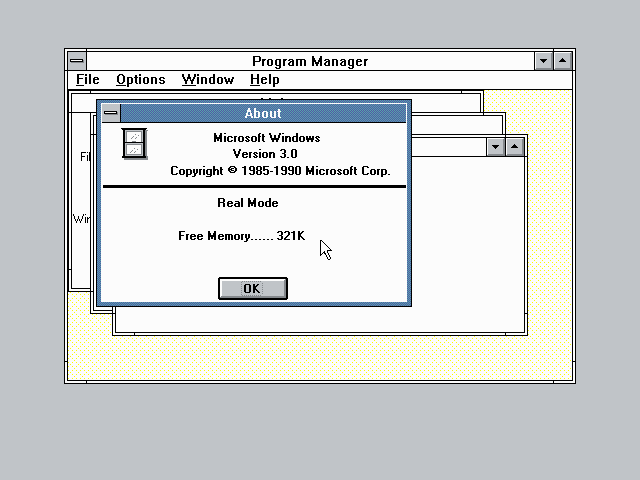The height and width of the screenshot is (480, 640).
Task: Open the Window menu
Action: (208, 80)
